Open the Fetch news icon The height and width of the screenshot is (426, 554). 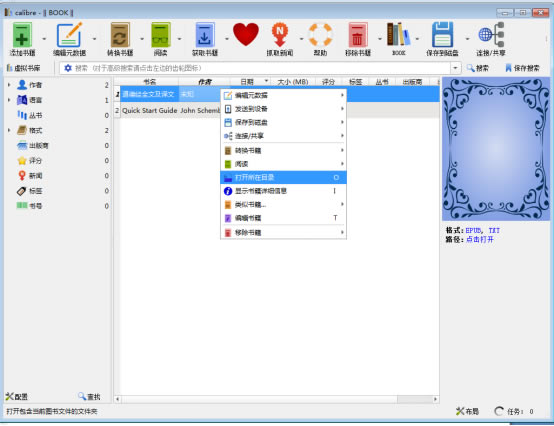(280, 35)
